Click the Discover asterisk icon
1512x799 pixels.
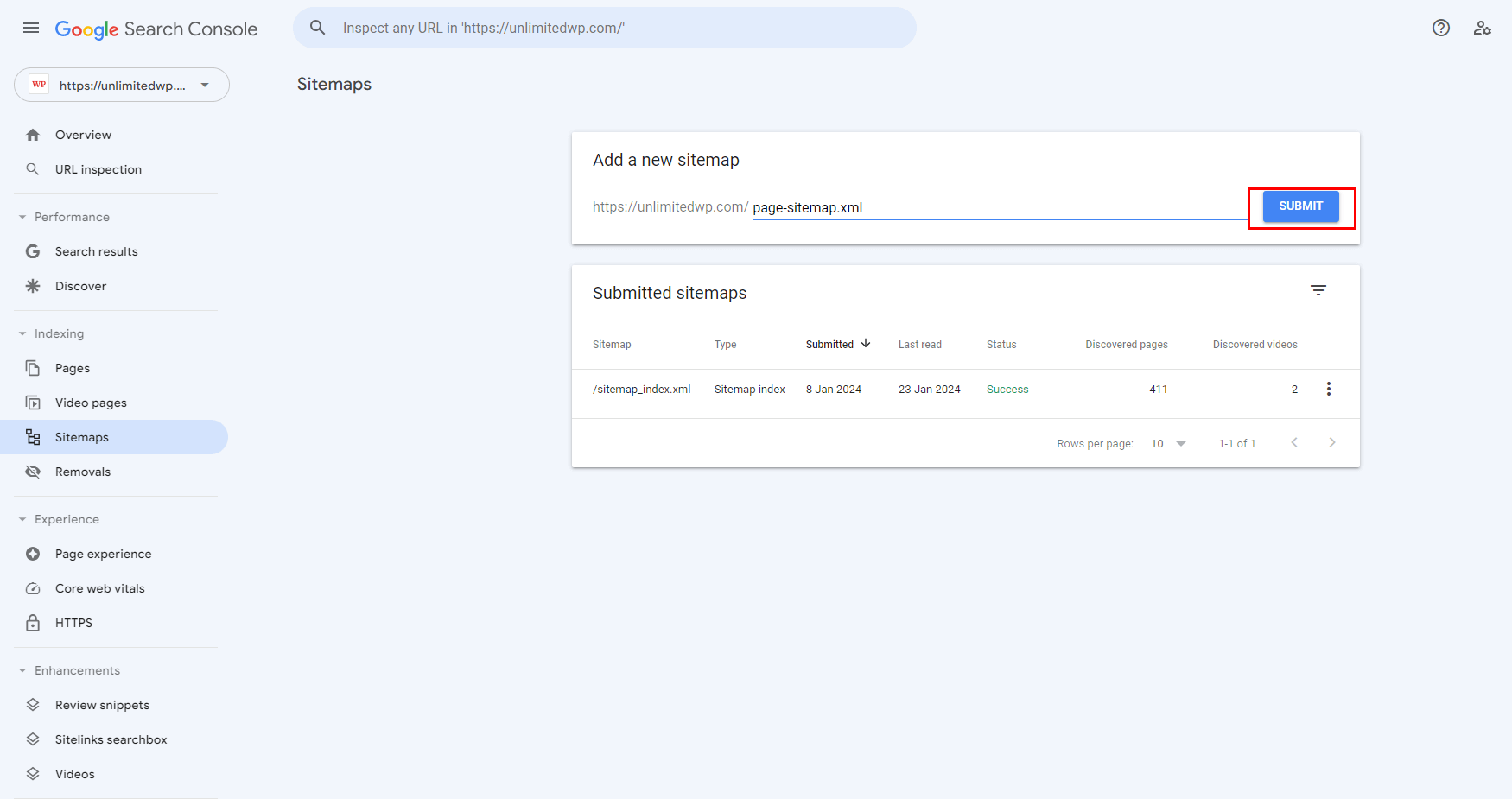[x=33, y=286]
